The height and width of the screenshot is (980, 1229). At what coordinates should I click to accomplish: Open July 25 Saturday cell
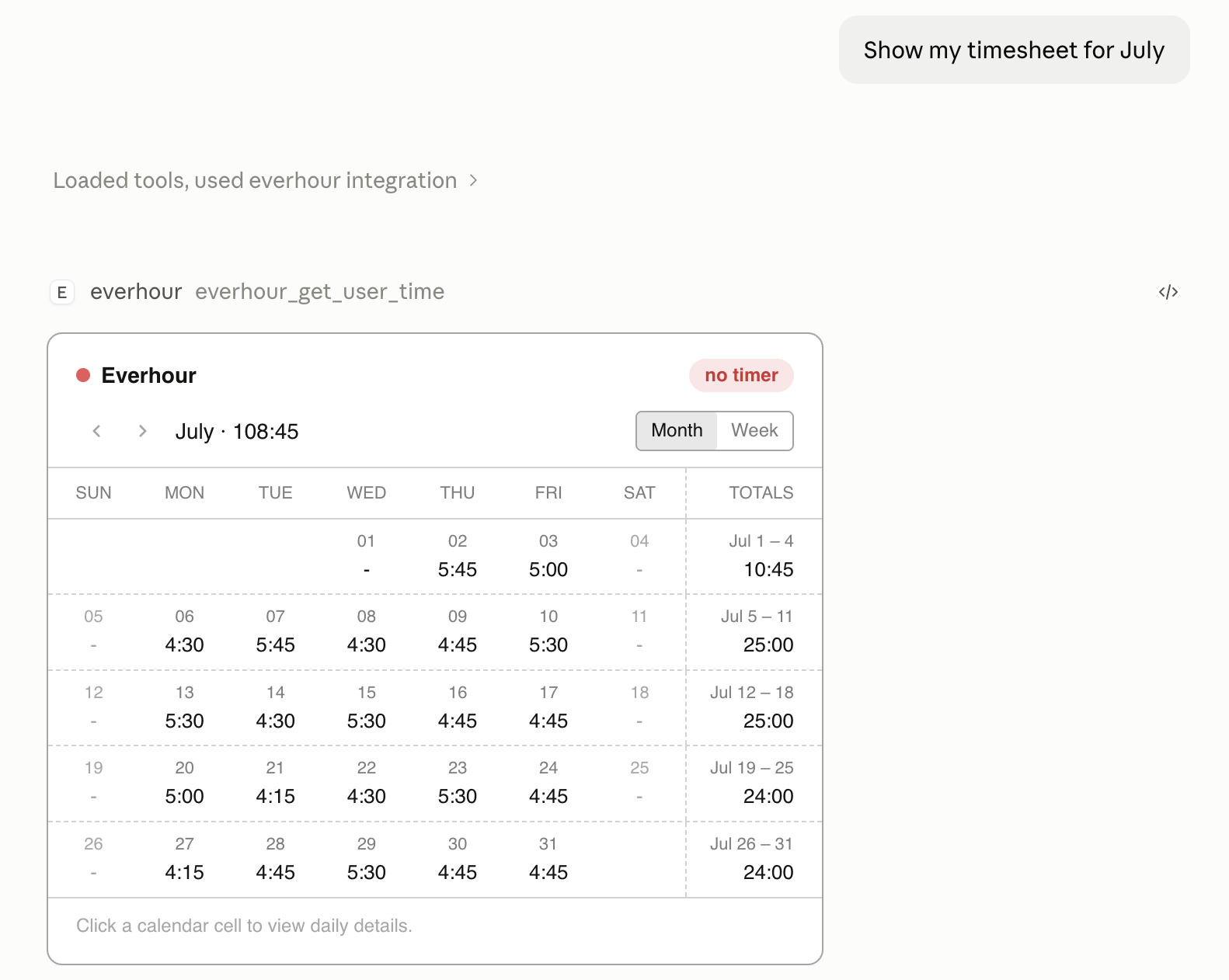pos(639,783)
